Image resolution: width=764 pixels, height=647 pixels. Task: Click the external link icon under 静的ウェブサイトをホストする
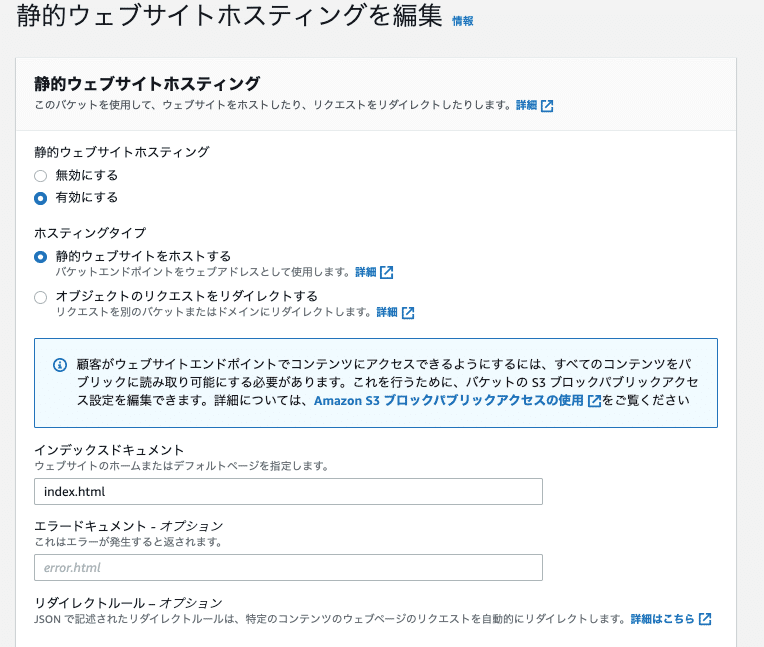386,272
